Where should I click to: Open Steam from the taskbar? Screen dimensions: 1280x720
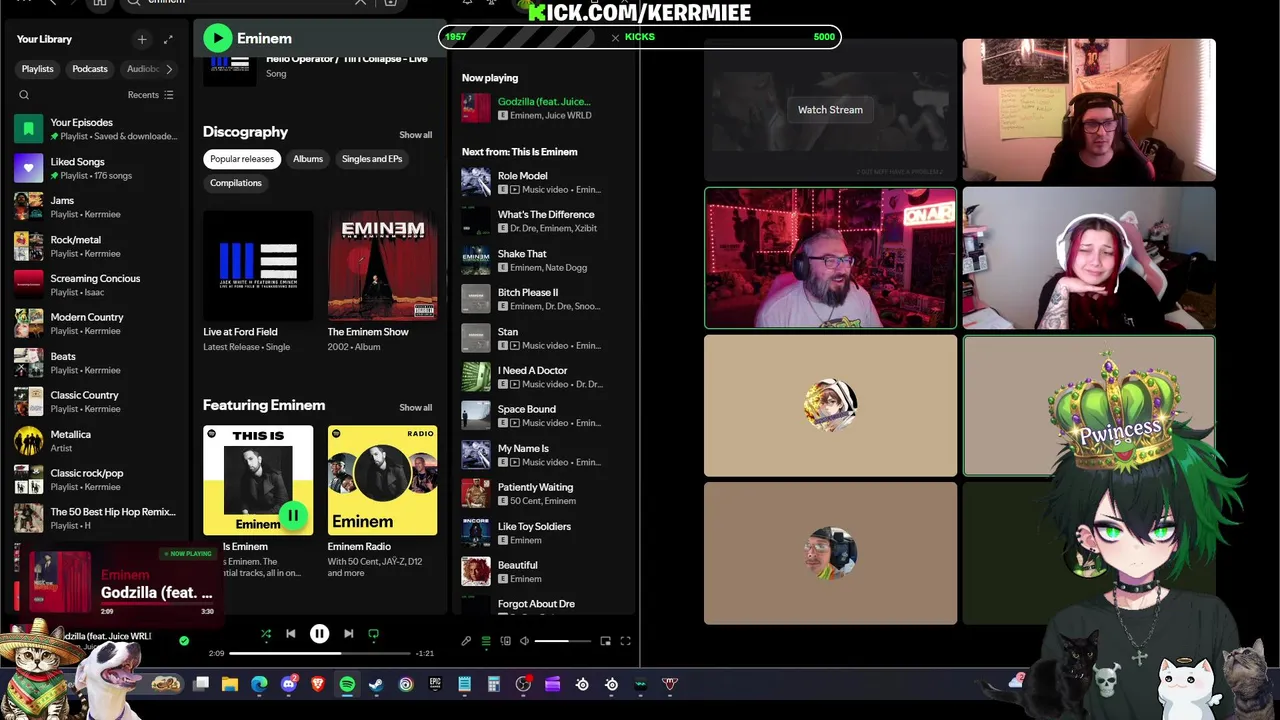pos(376,684)
